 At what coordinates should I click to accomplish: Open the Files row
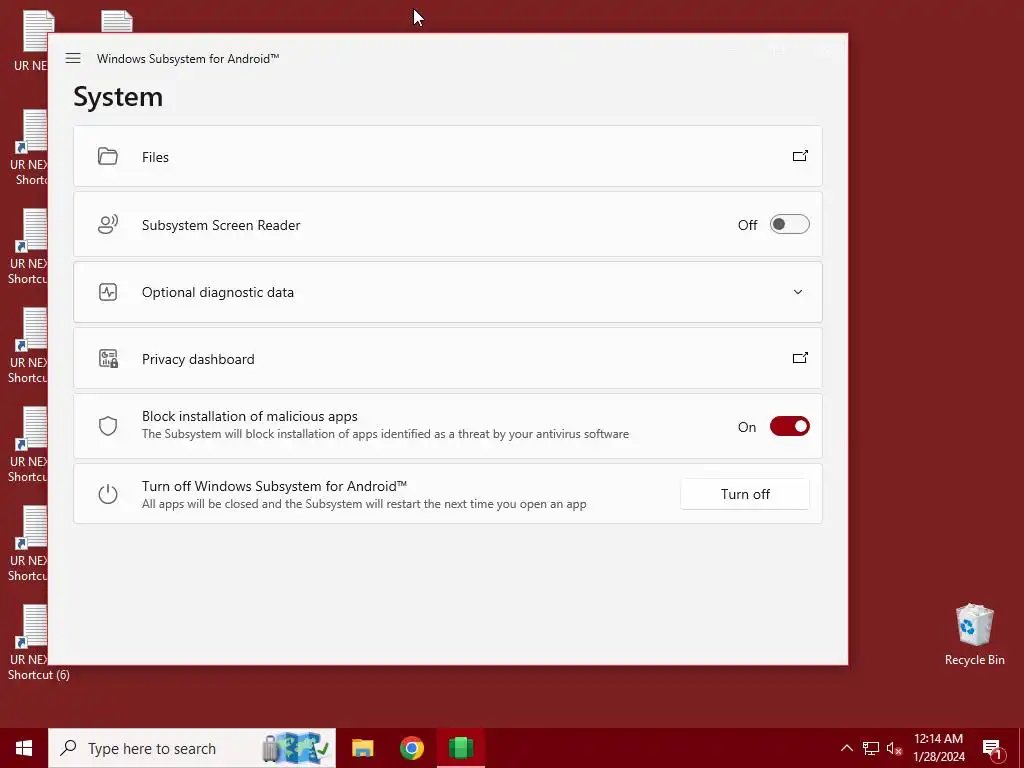click(447, 156)
